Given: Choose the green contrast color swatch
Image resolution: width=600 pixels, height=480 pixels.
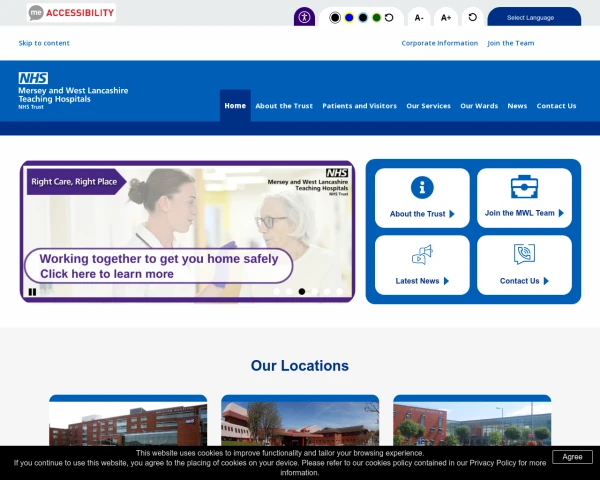Looking at the screenshot, I should [x=377, y=18].
